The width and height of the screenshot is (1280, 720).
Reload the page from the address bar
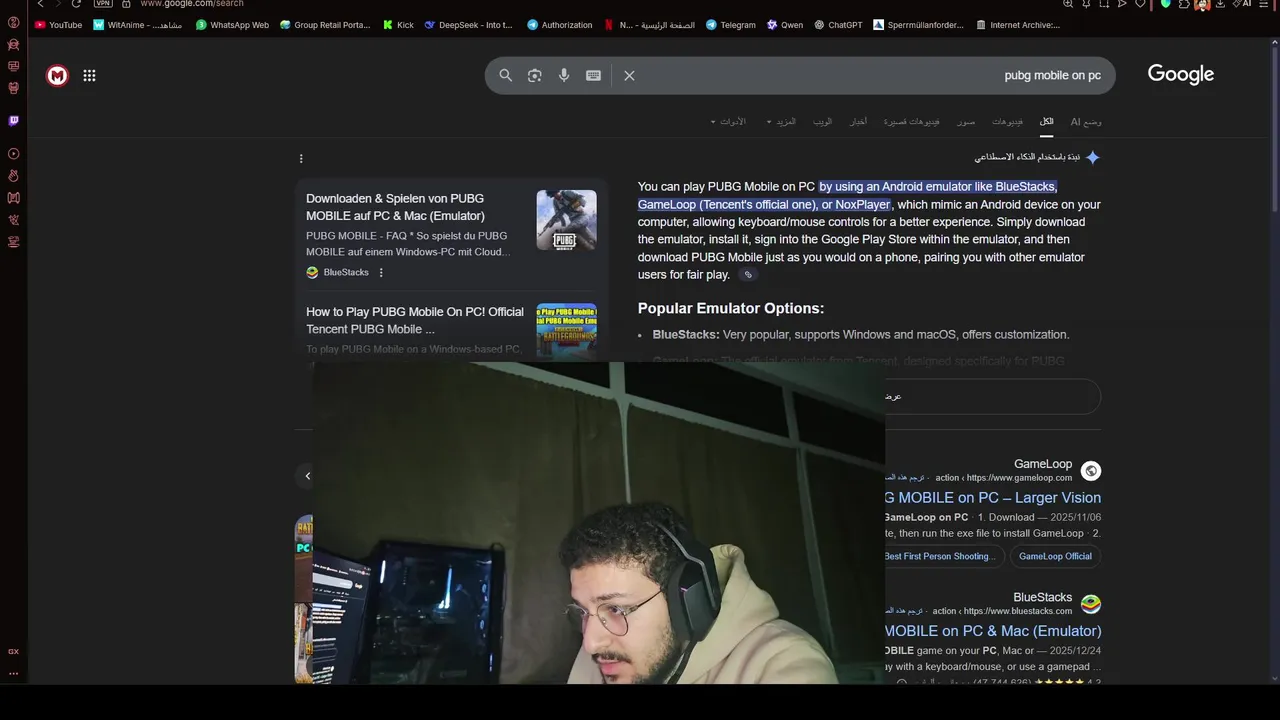coord(76,4)
